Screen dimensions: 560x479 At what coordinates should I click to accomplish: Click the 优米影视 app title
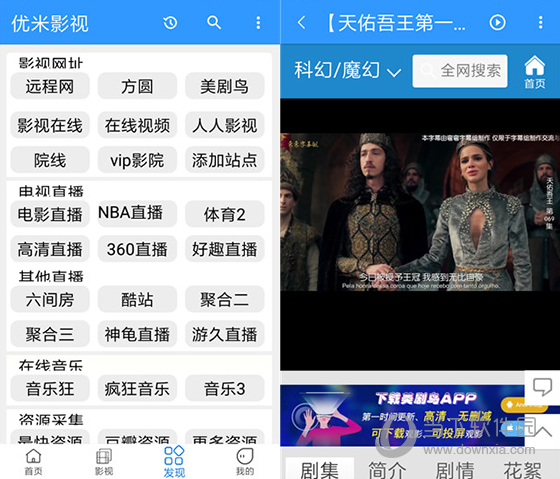click(50, 24)
